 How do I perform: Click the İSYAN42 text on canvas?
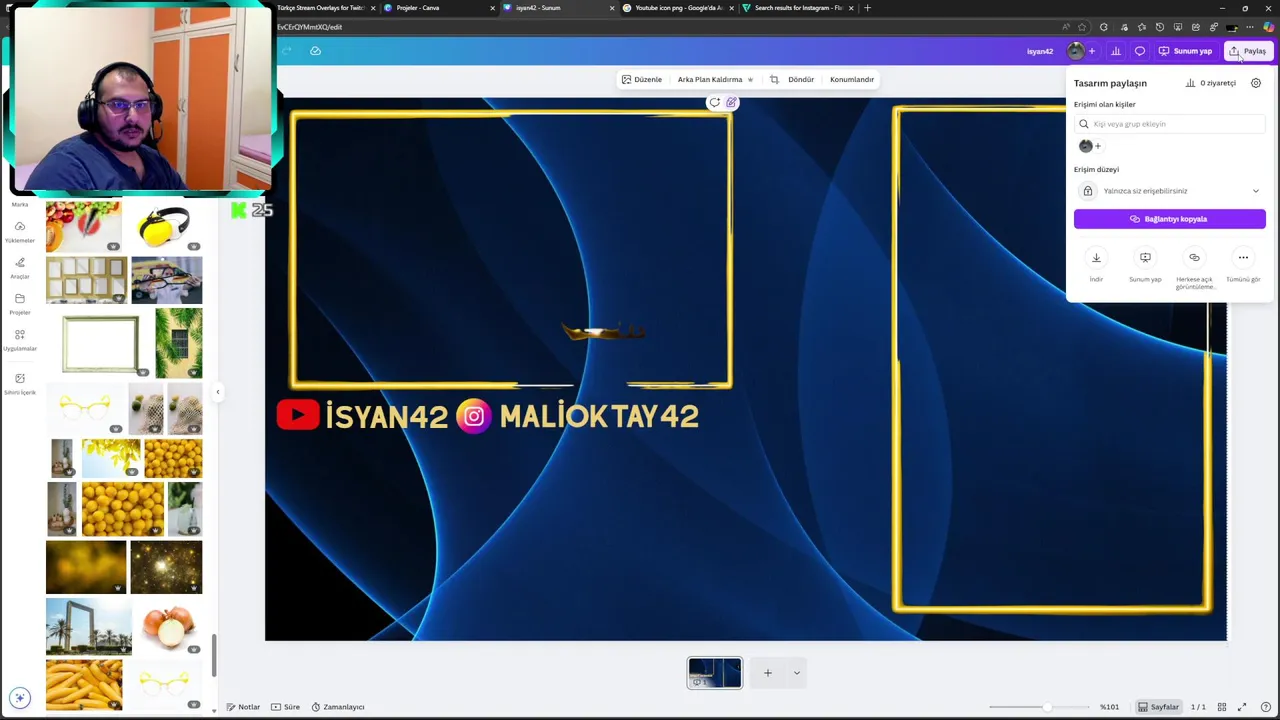click(x=387, y=417)
